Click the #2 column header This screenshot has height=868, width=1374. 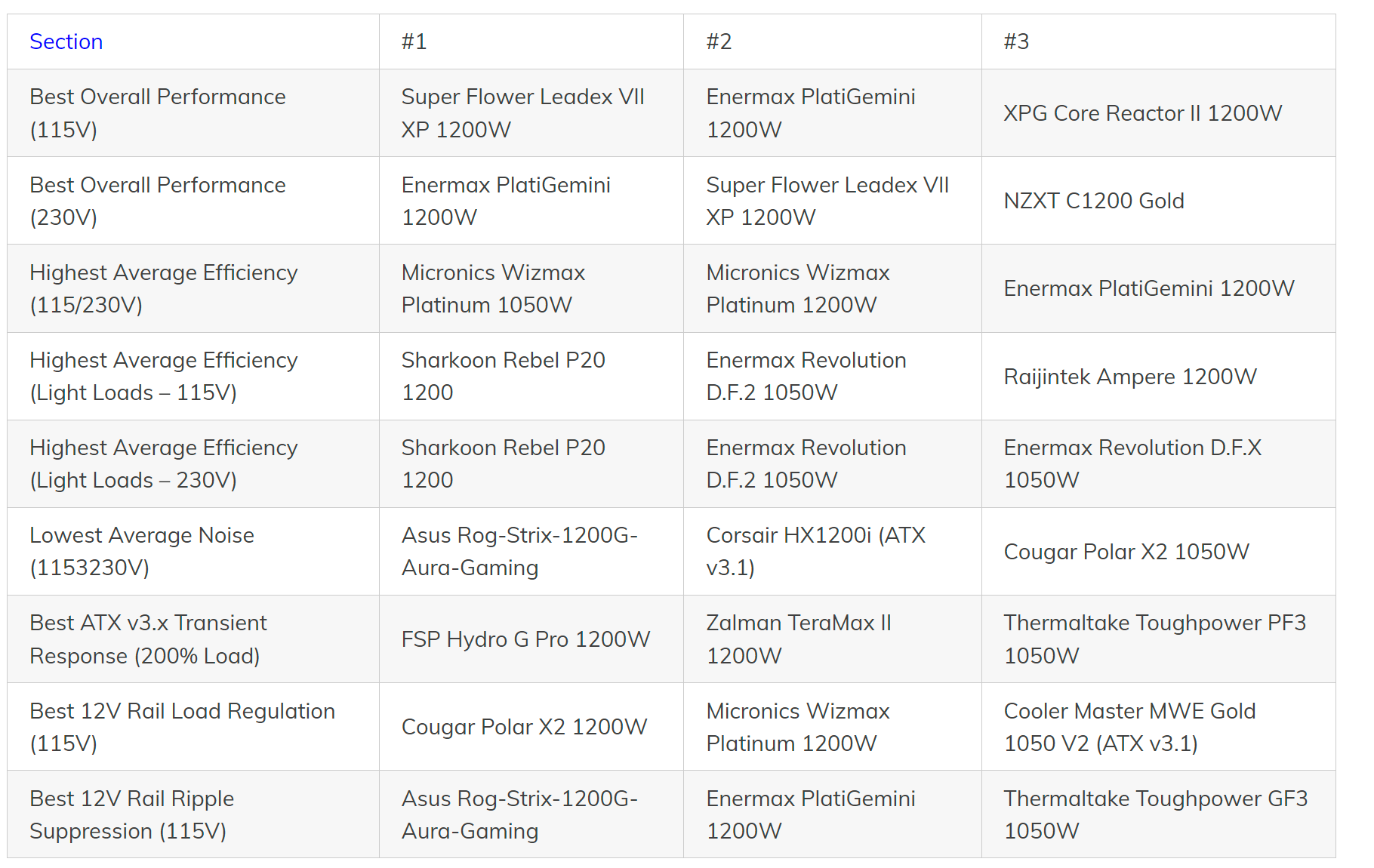tap(719, 42)
